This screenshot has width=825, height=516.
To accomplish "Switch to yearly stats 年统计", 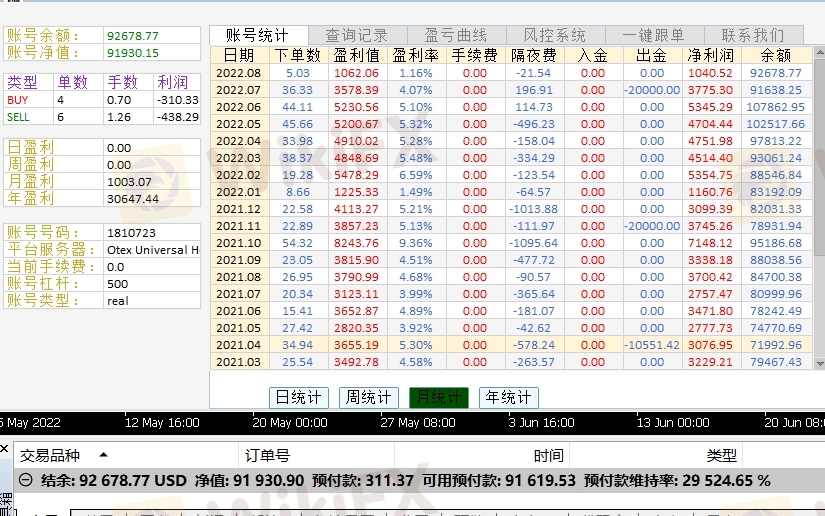I will coord(508,398).
